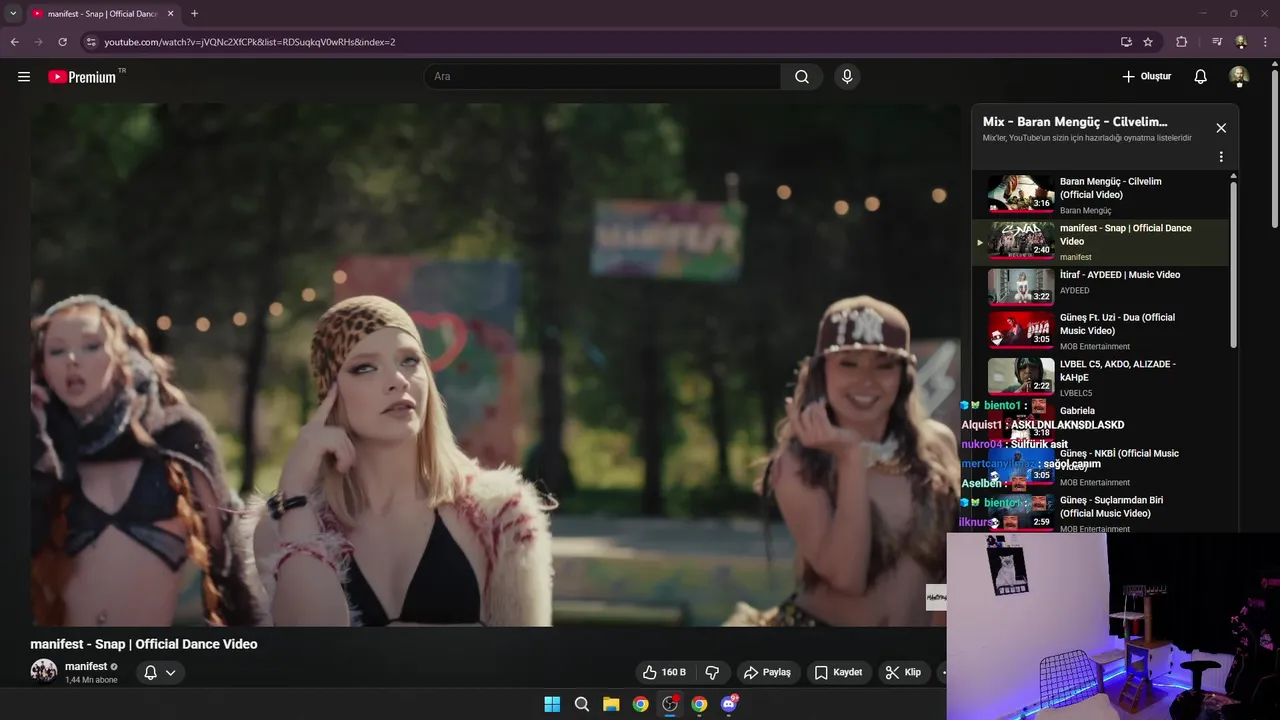Click the install app icon in address bar
Screen dimensions: 1280x720
pos(1126,42)
